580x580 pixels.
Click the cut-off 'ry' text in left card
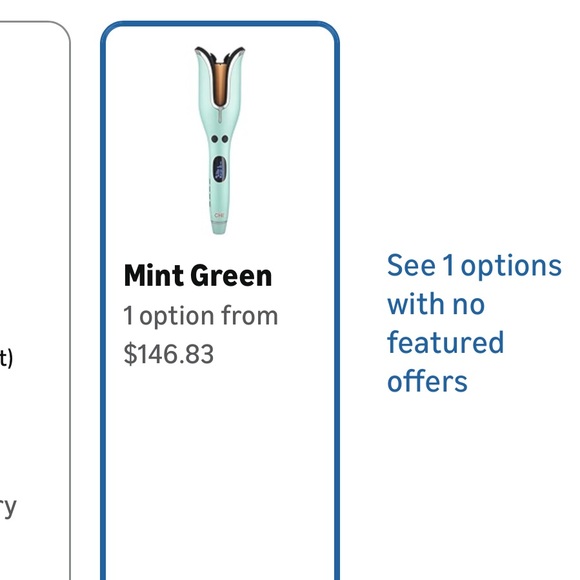8,508
